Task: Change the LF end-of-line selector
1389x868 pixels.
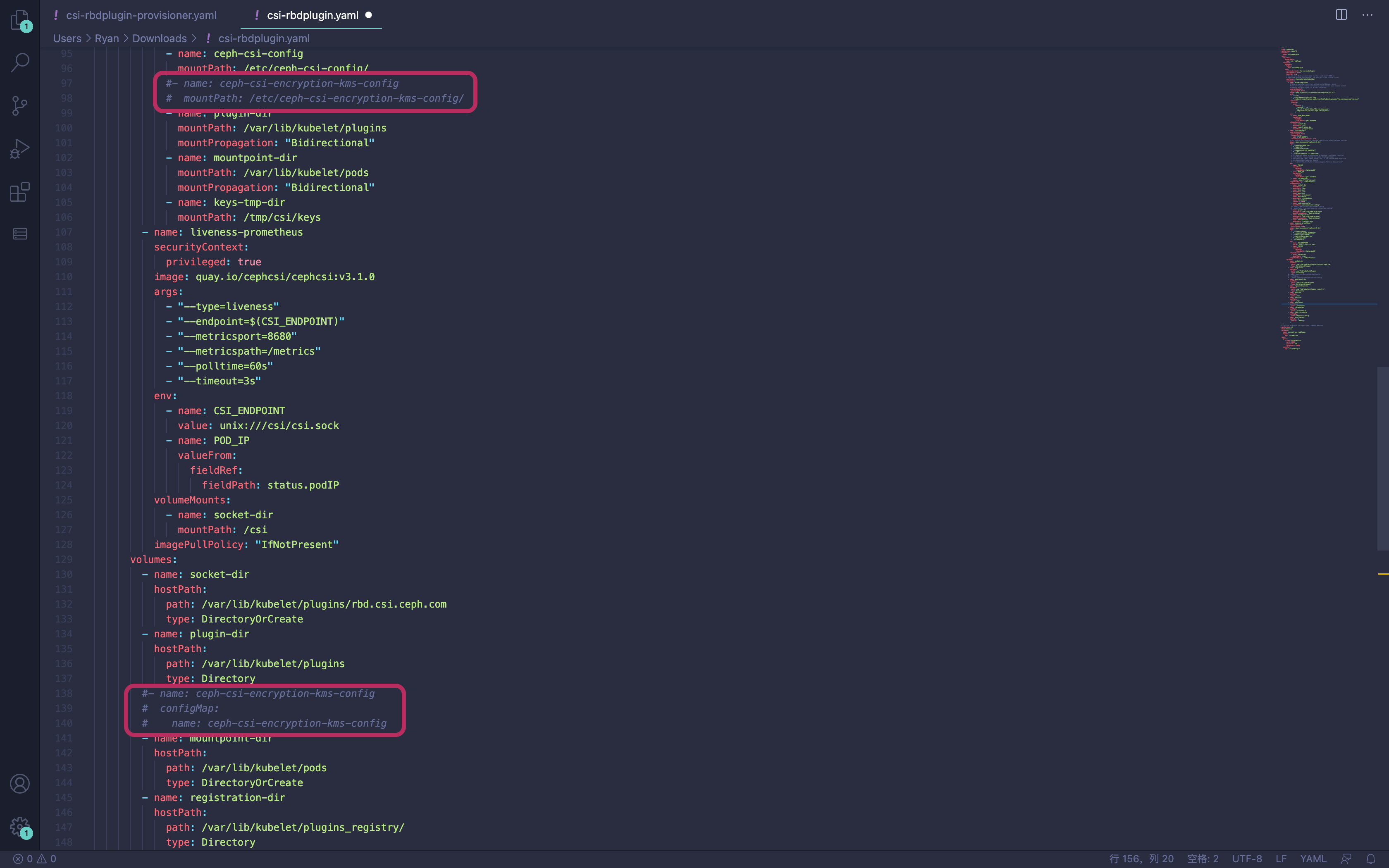Action: point(1281,859)
